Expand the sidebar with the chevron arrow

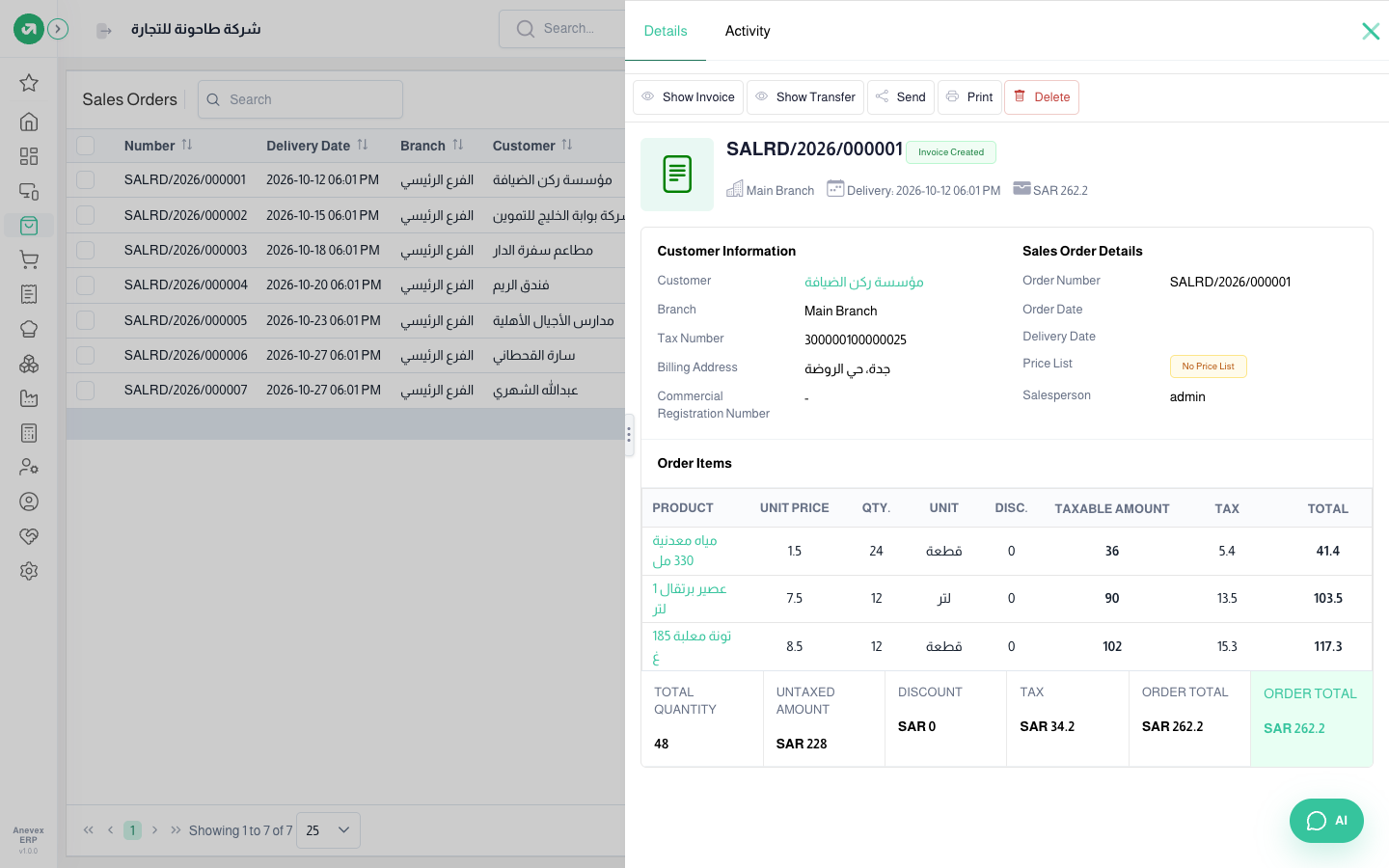(58, 29)
